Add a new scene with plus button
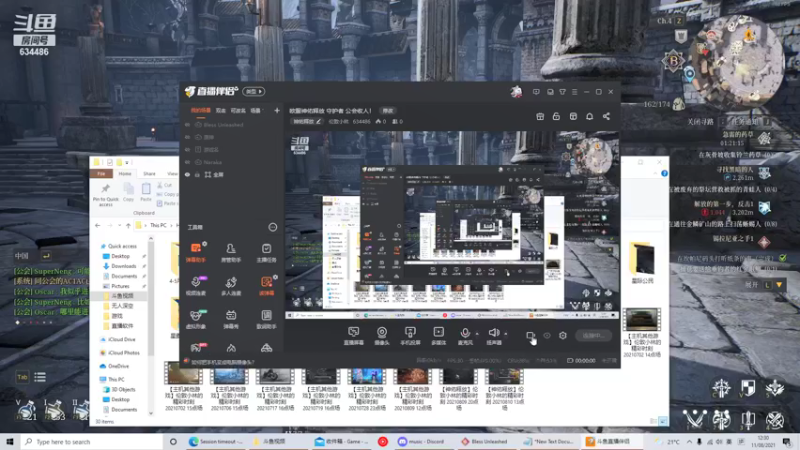 [x=277, y=110]
